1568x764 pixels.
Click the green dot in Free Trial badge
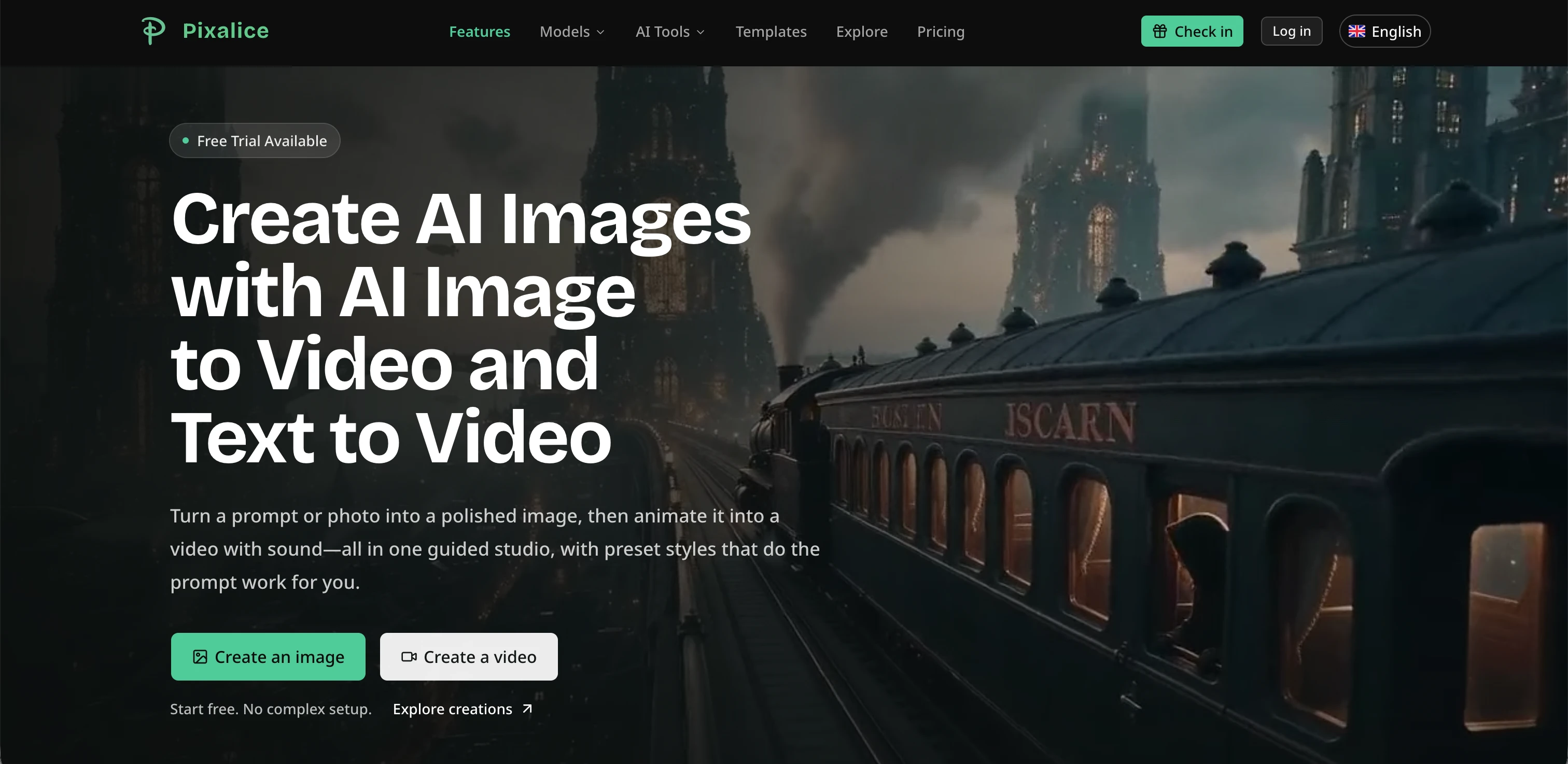click(x=186, y=140)
